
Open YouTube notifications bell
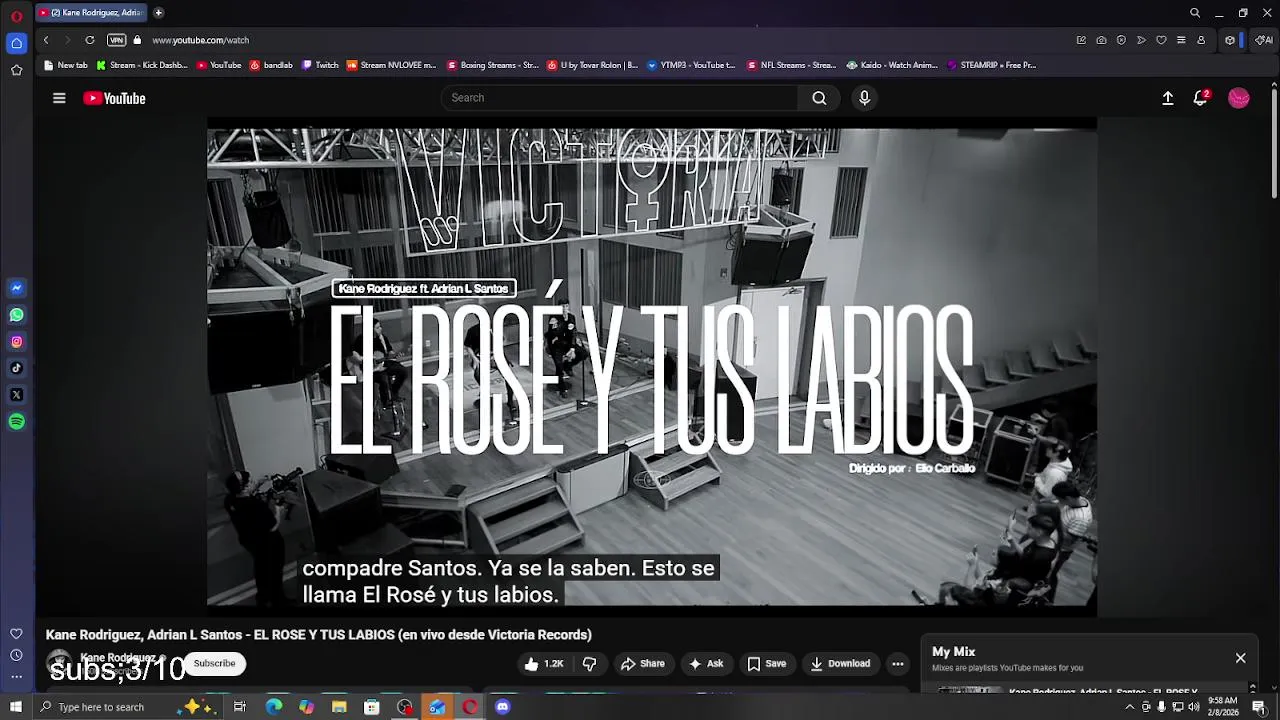coord(1201,98)
